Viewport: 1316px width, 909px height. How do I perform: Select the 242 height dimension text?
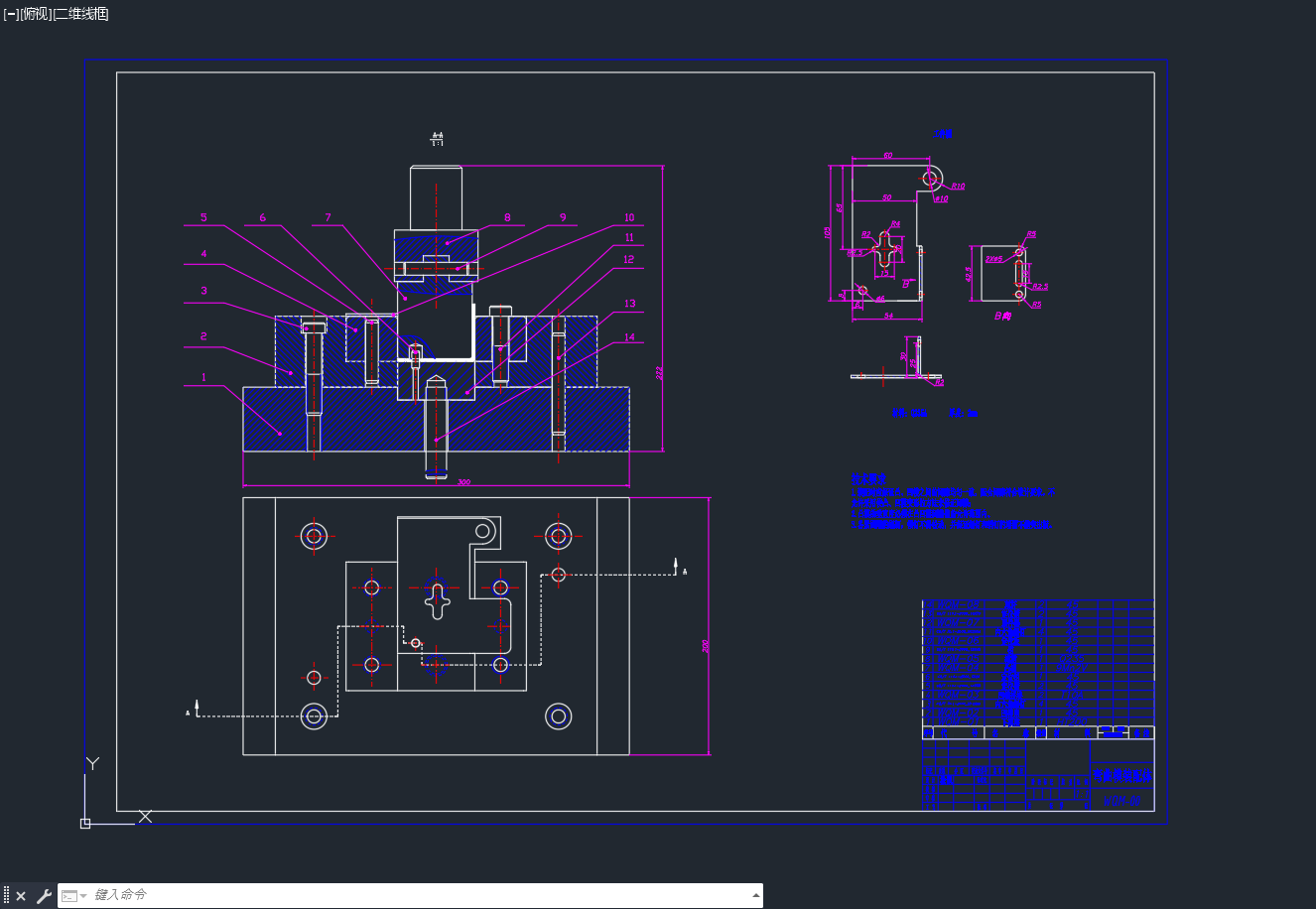tap(659, 373)
